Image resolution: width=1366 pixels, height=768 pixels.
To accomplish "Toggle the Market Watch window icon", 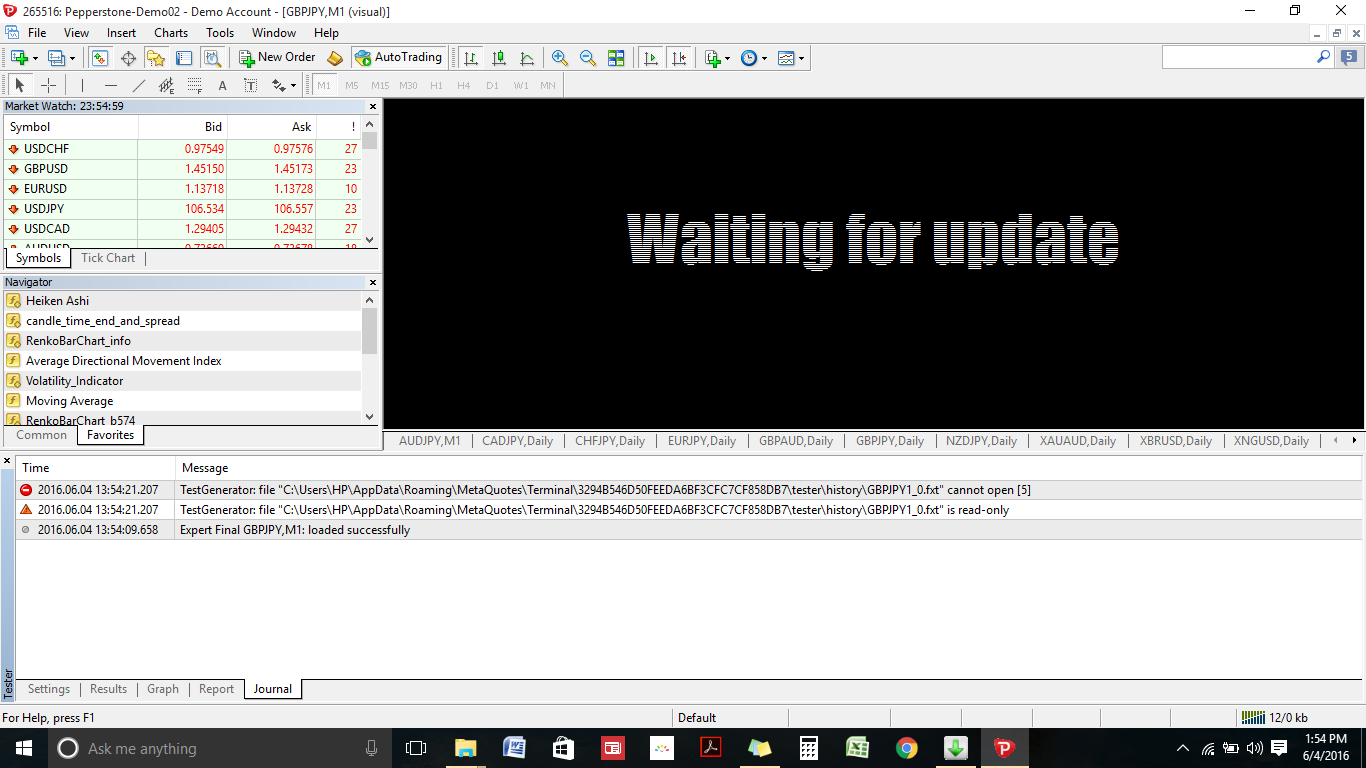I will coord(99,58).
